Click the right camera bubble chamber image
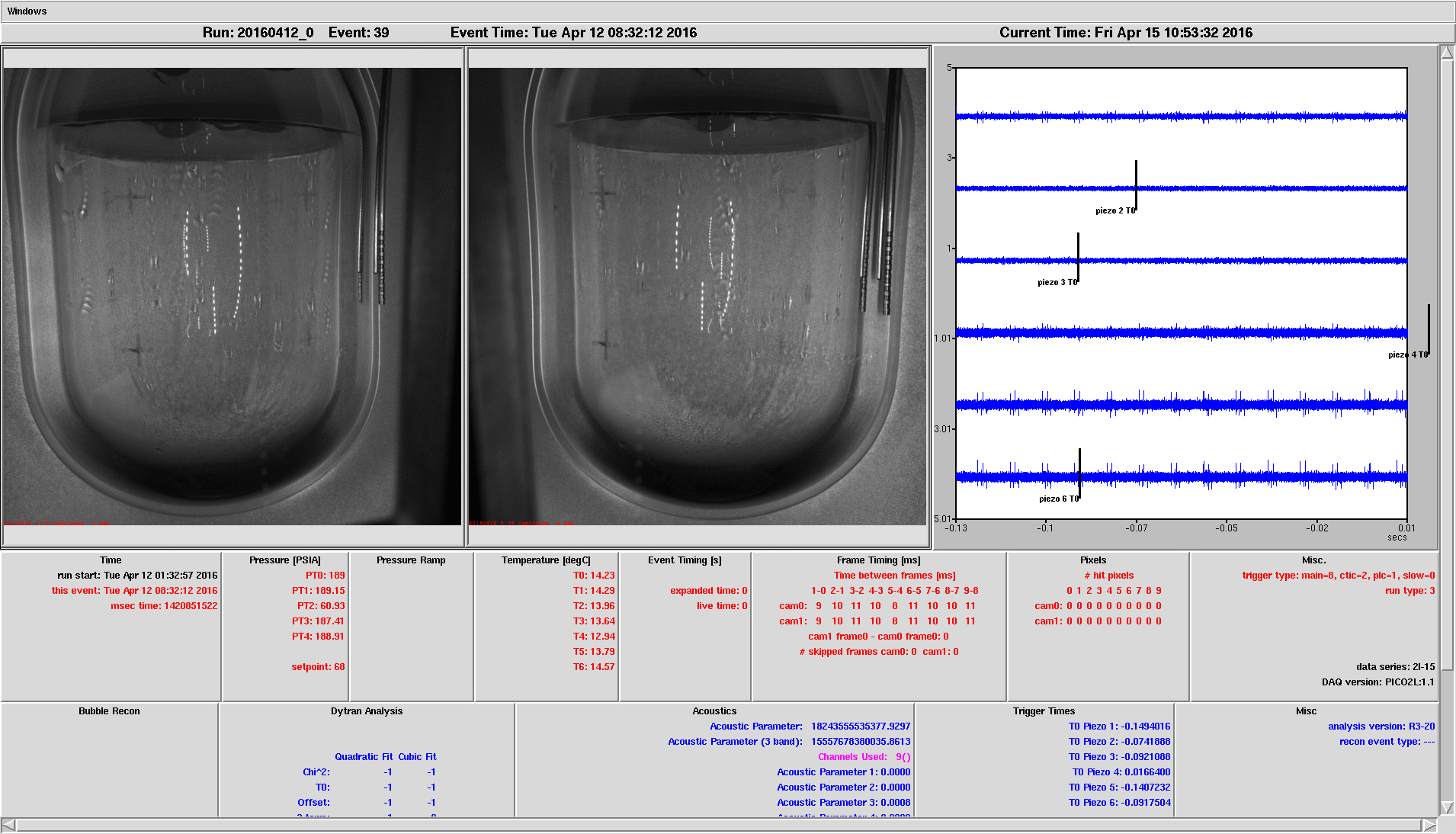The width and height of the screenshot is (1456, 834). coord(697,297)
